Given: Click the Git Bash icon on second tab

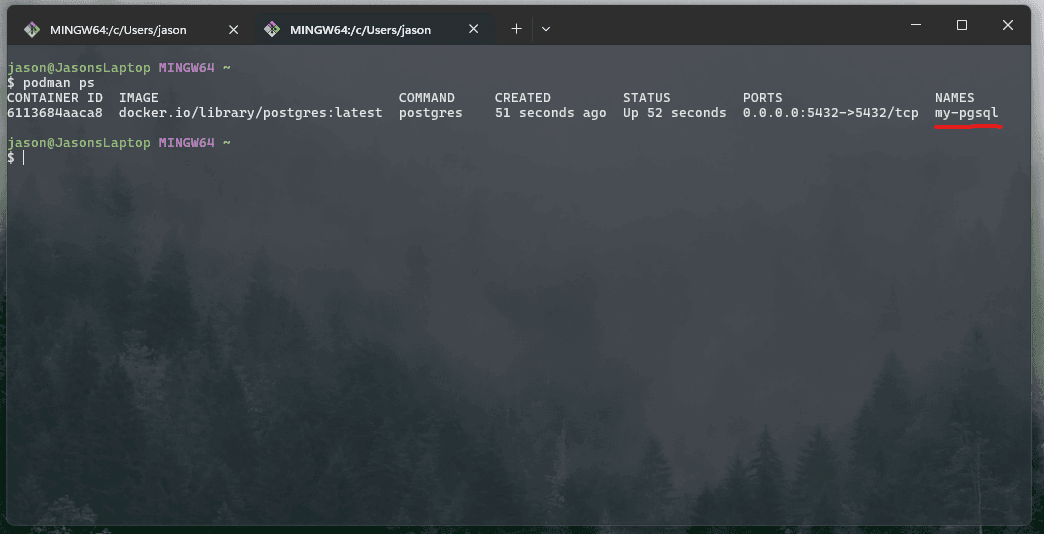Looking at the screenshot, I should pyautogui.click(x=272, y=30).
